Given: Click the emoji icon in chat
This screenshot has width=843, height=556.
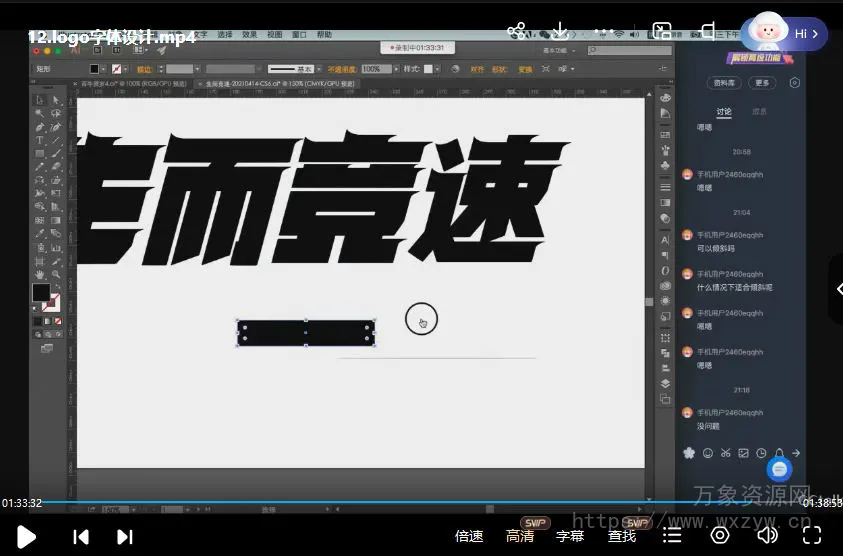Looking at the screenshot, I should point(708,453).
